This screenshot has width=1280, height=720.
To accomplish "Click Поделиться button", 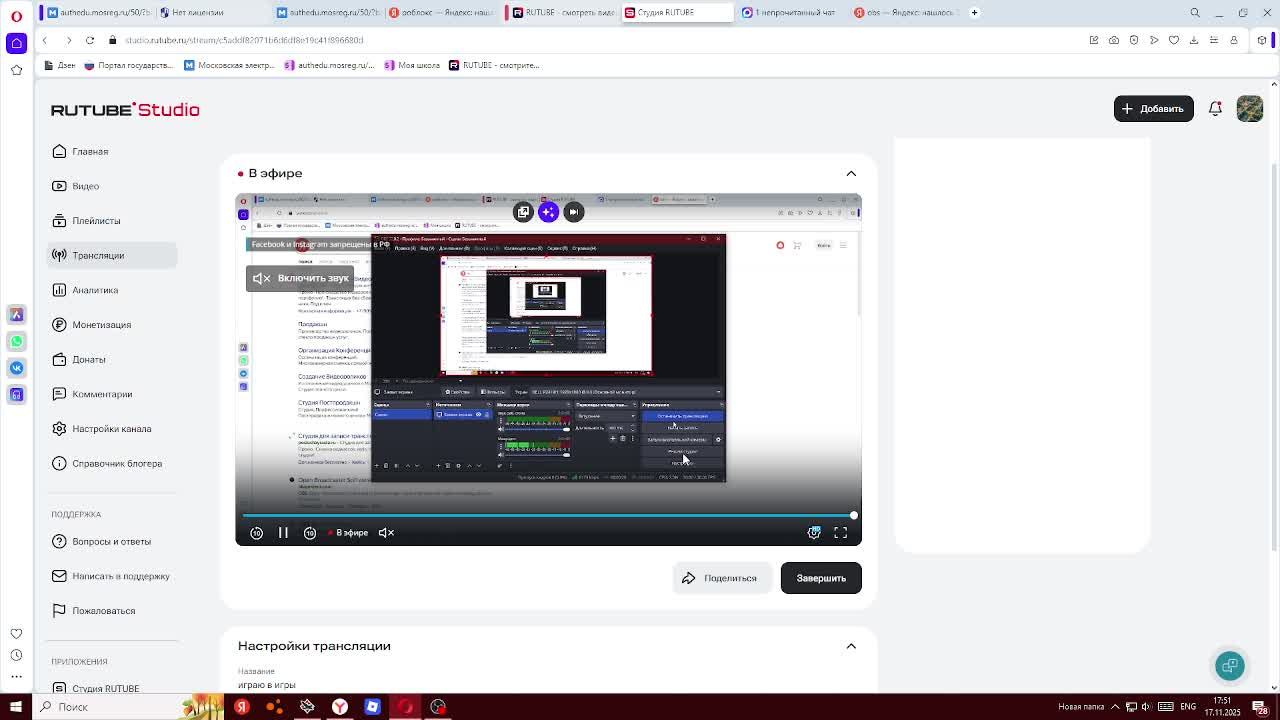I will click(x=720, y=578).
